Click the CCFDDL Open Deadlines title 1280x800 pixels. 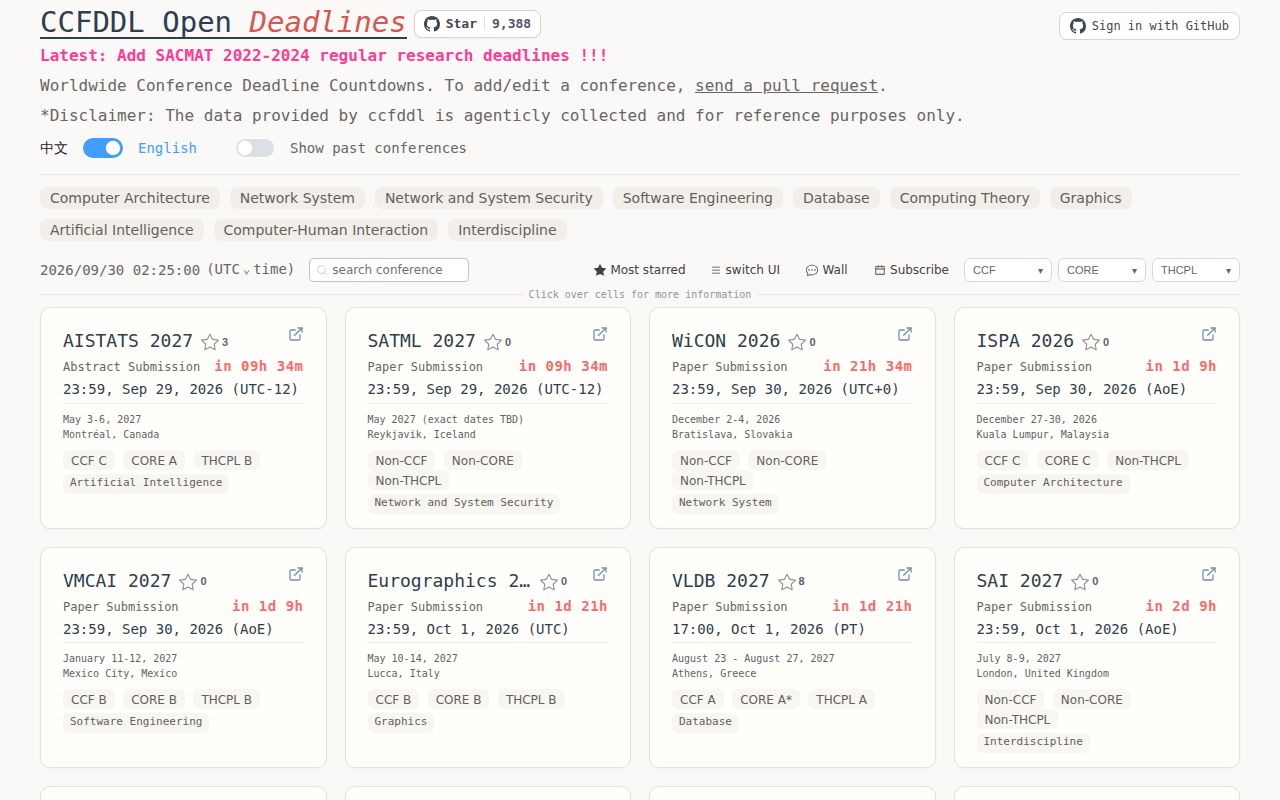click(223, 22)
